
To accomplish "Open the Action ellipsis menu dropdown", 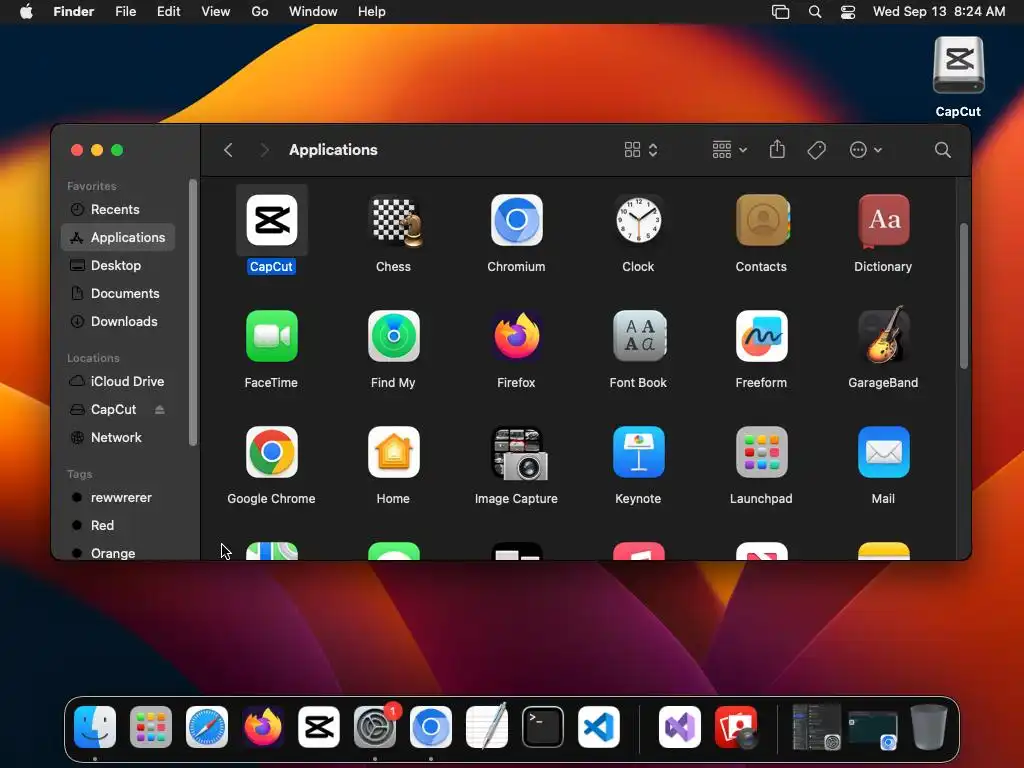I will click(x=866, y=150).
